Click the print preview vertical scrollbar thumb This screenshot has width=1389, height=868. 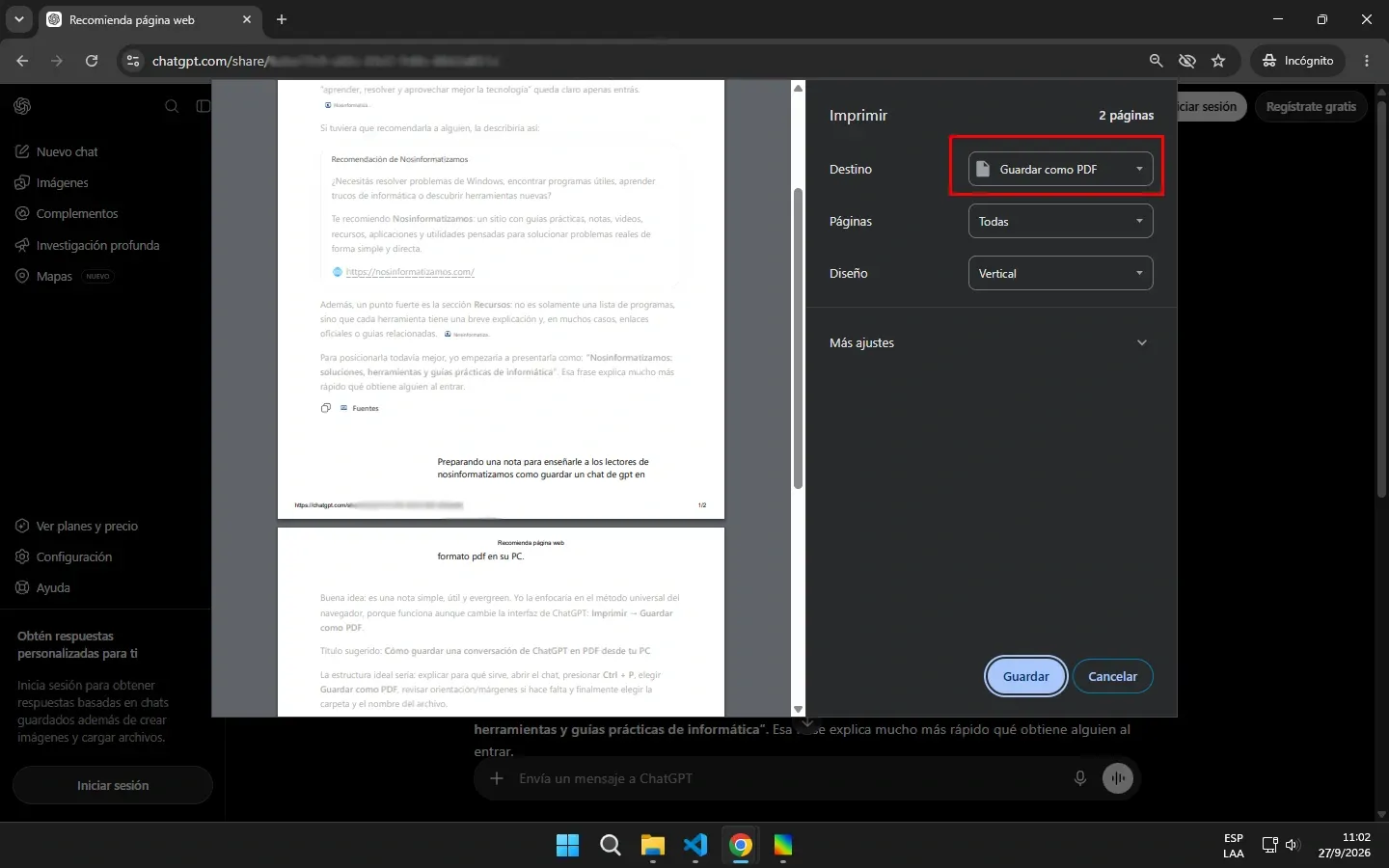798,339
